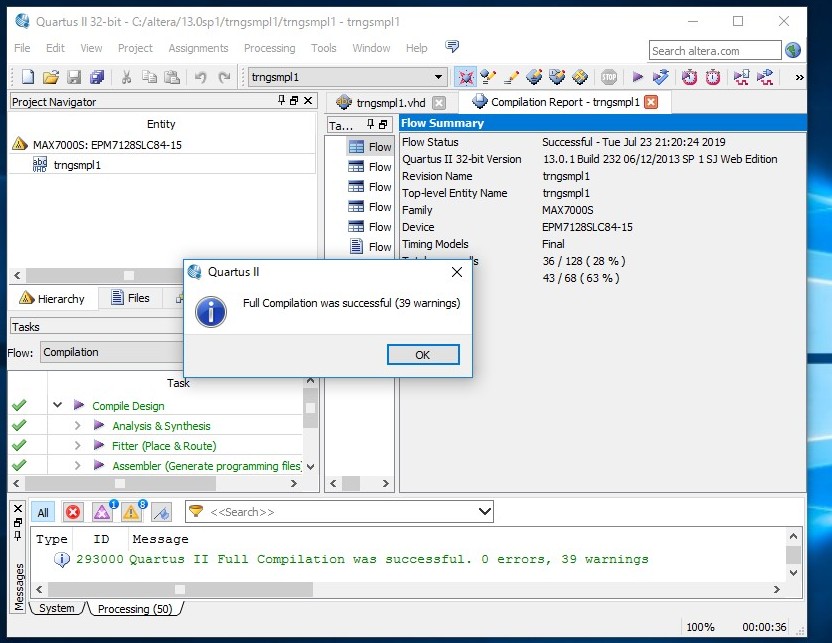The image size is (832, 643).
Task: Switch to the trngsmpl1.vhd tab
Action: (x=391, y=102)
